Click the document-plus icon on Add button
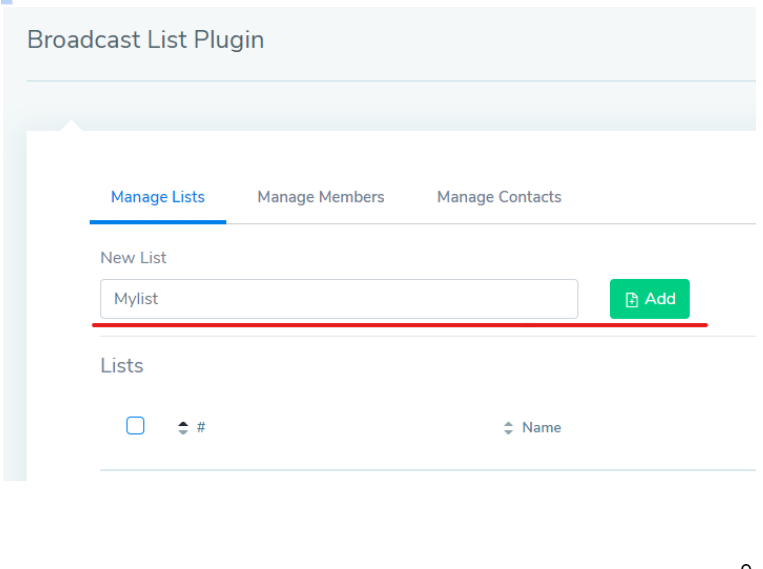This screenshot has width=763, height=569. pyautogui.click(x=631, y=299)
